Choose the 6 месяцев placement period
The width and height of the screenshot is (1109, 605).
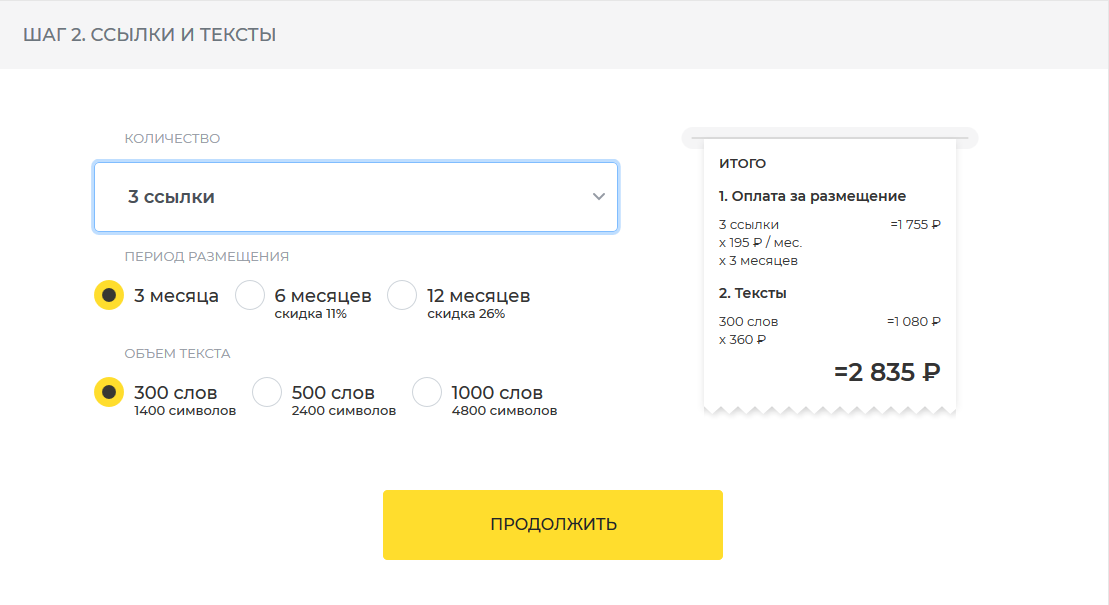coord(250,296)
